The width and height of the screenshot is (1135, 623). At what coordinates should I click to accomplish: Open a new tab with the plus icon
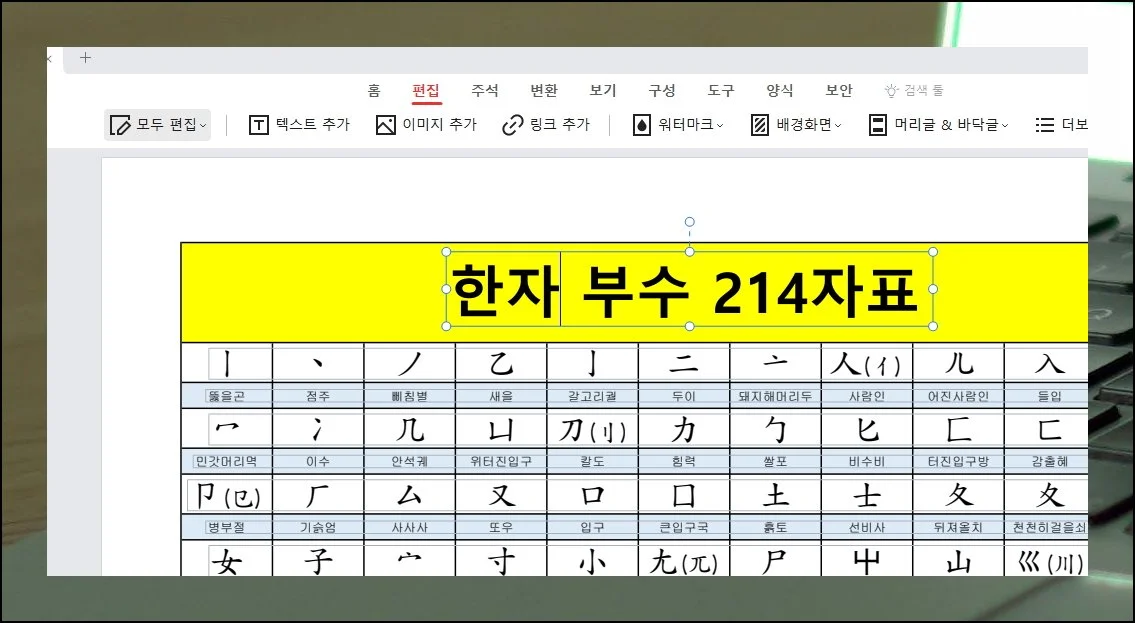pyautogui.click(x=85, y=58)
